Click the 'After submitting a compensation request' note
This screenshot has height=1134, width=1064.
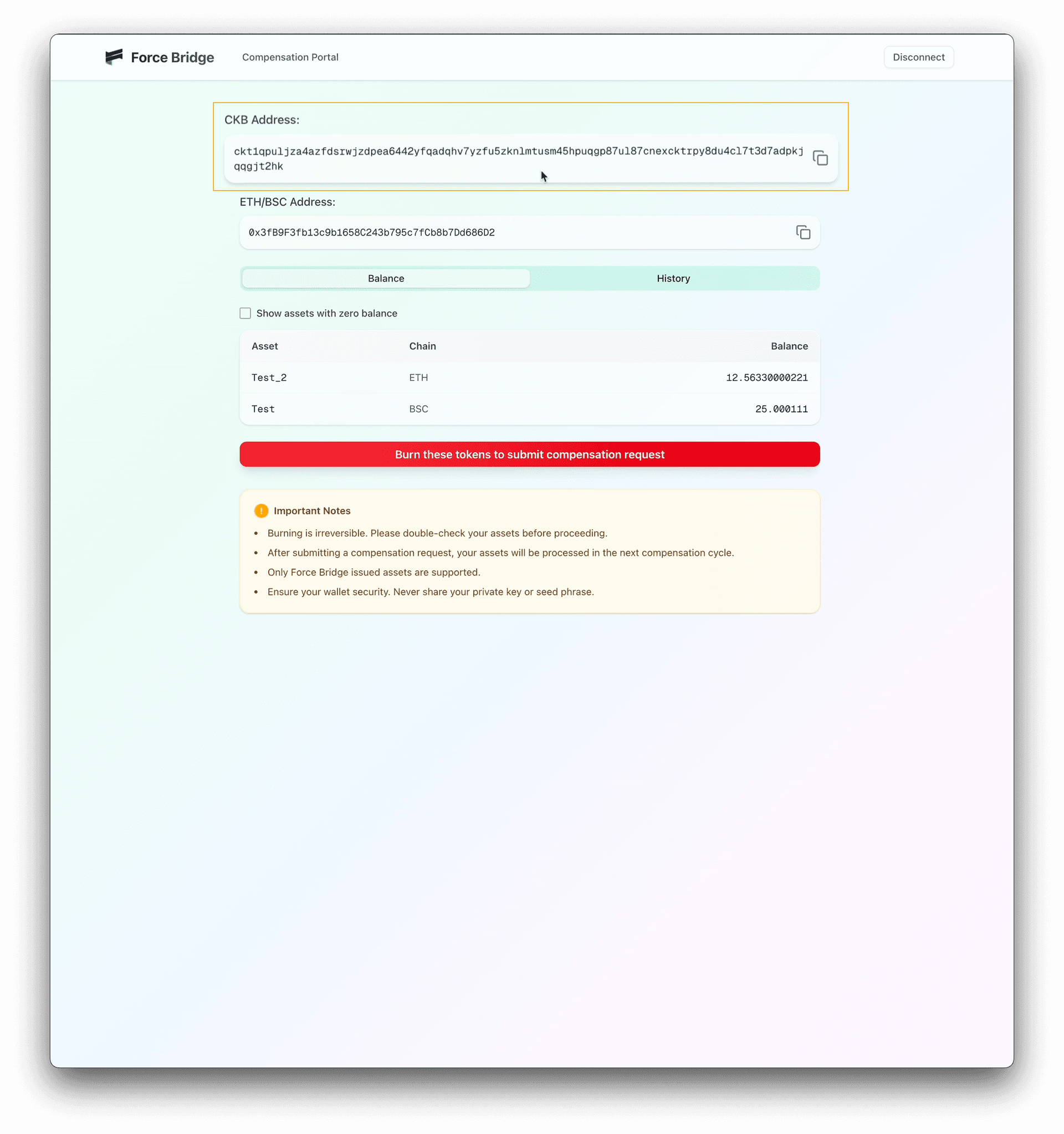click(500, 553)
